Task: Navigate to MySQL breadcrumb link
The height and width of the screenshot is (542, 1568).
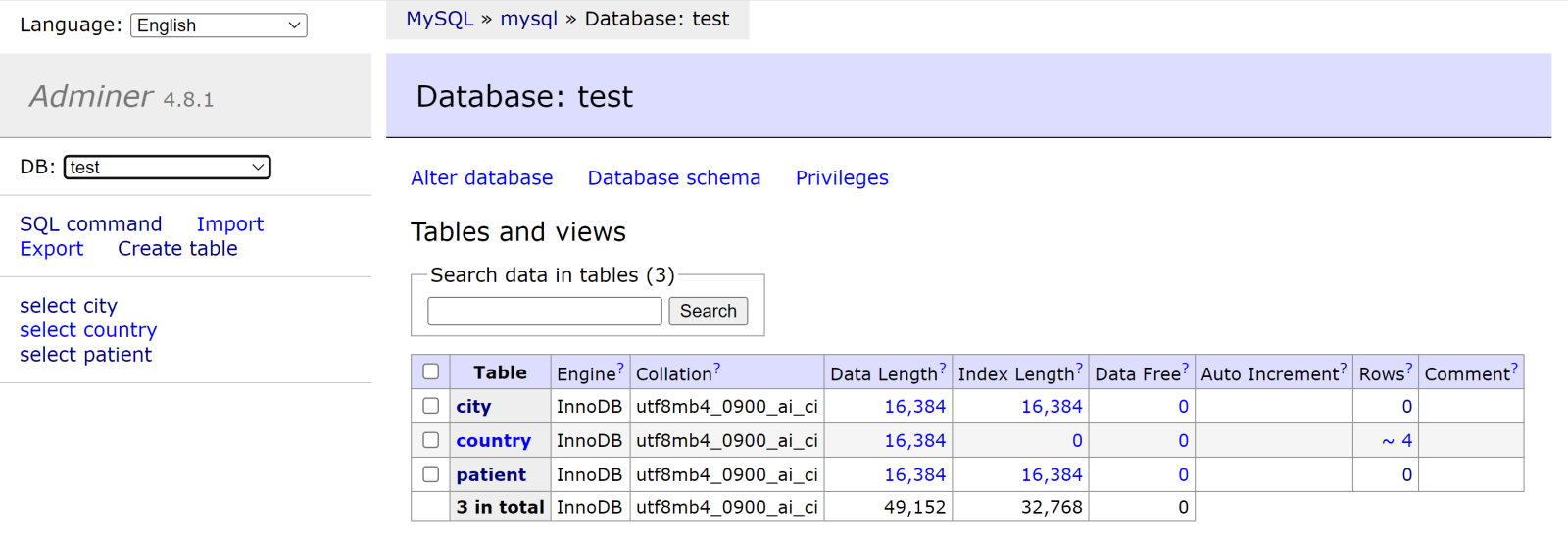Action: pyautogui.click(x=439, y=19)
